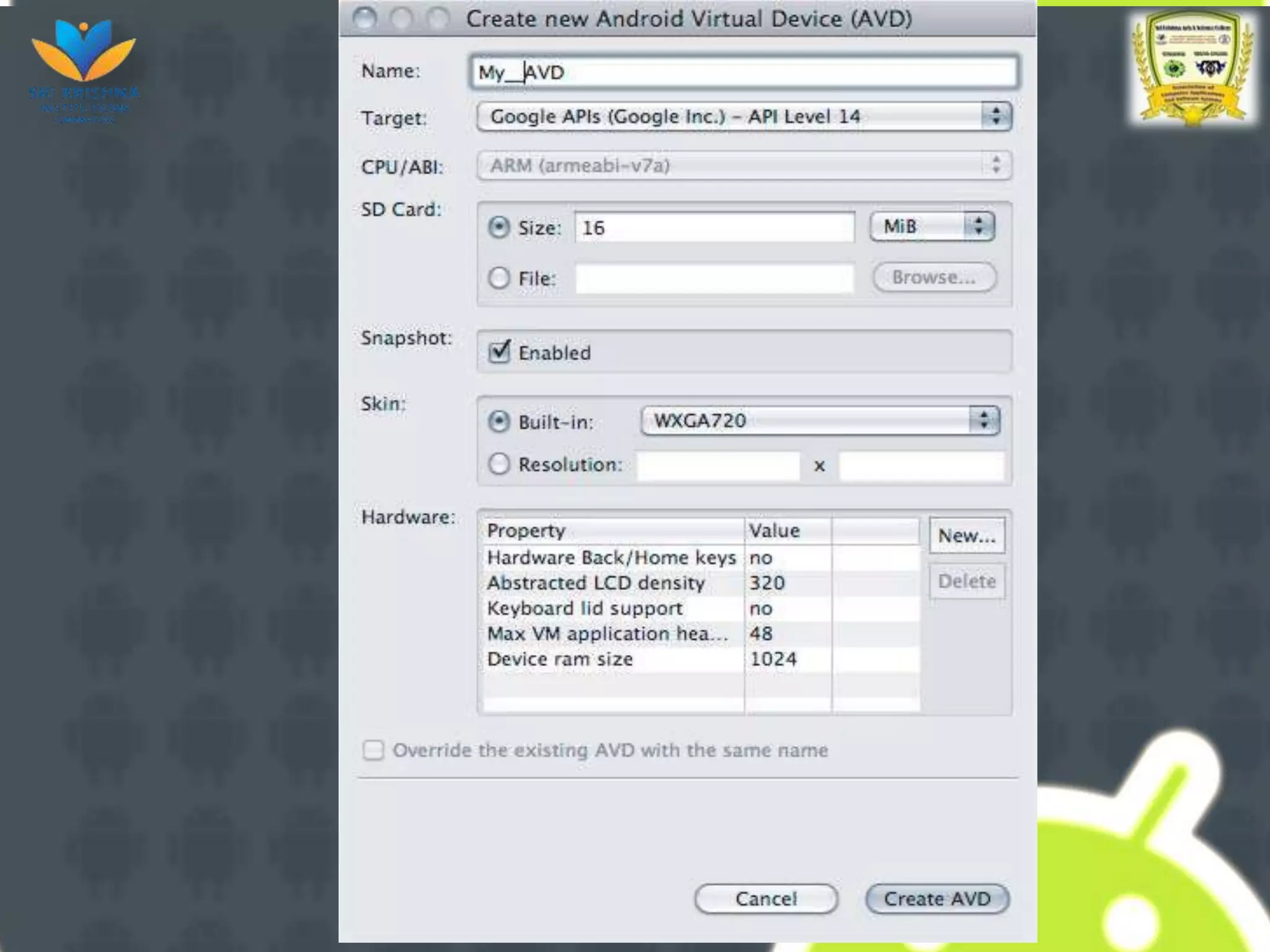Click the Delete hardware button

pos(967,581)
